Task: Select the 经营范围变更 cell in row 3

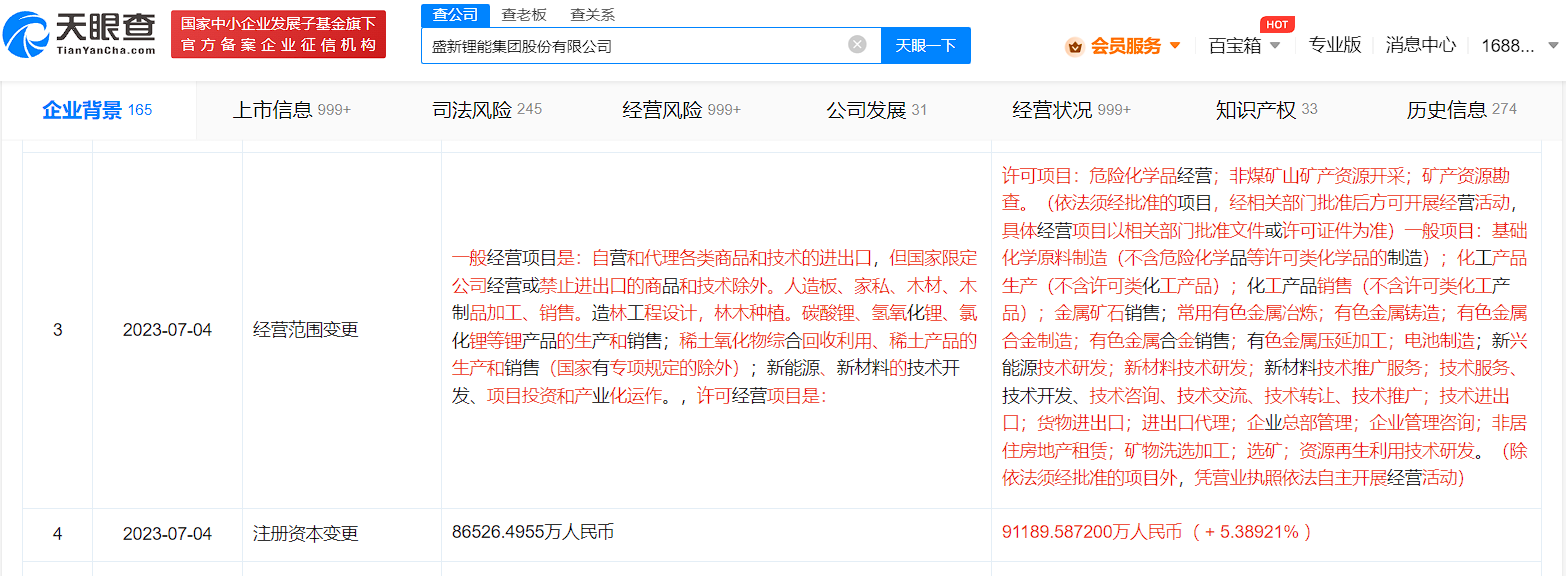Action: click(341, 329)
